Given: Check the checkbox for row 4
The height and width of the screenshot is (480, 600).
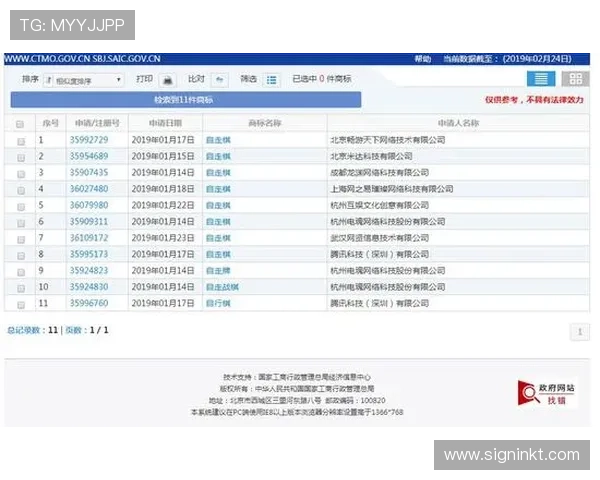Looking at the screenshot, I should tap(21, 190).
